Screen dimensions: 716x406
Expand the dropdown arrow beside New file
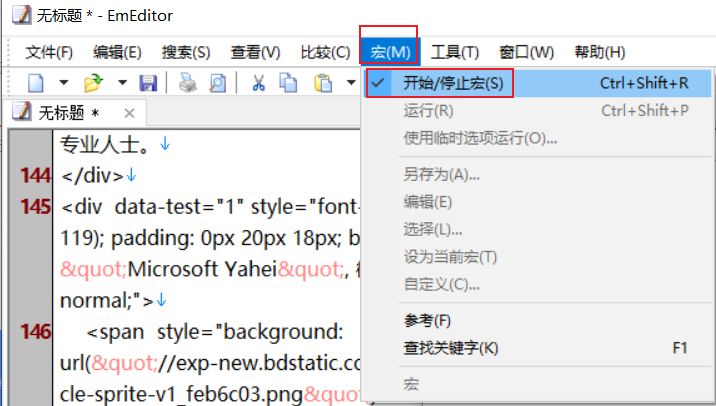pos(63,83)
